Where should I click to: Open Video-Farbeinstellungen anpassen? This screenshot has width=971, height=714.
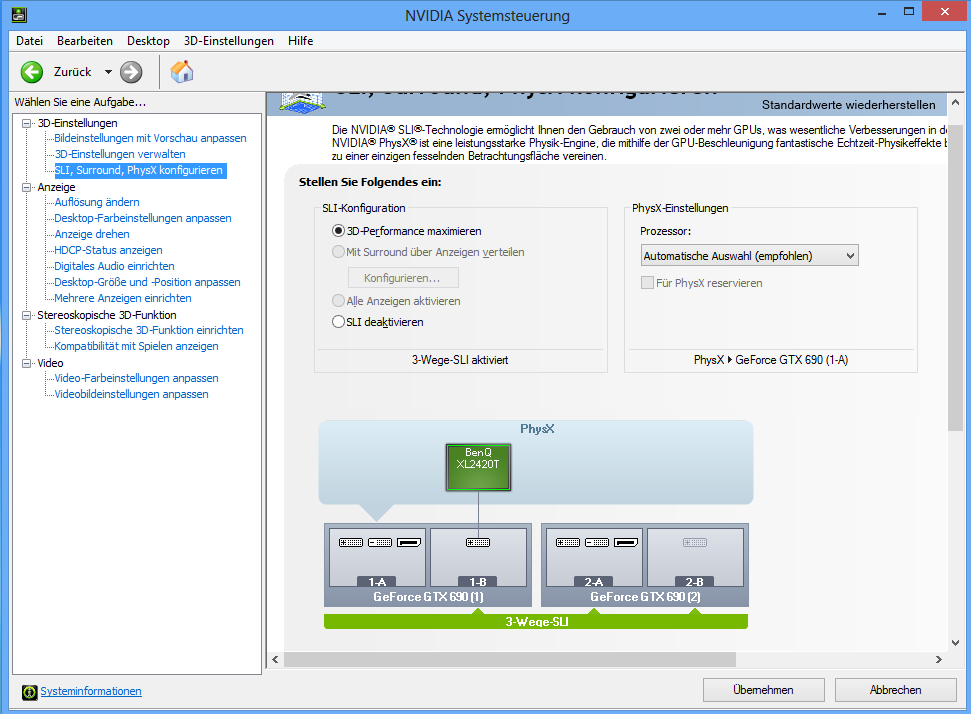(x=136, y=378)
